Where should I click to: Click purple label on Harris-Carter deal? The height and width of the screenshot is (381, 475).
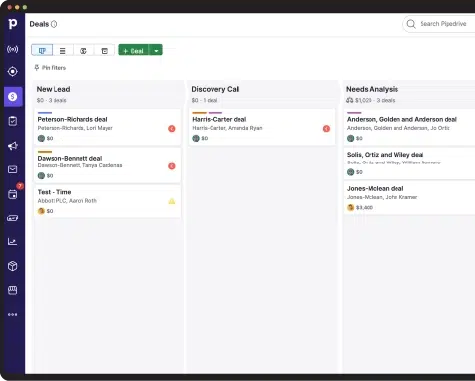[x=215, y=113]
